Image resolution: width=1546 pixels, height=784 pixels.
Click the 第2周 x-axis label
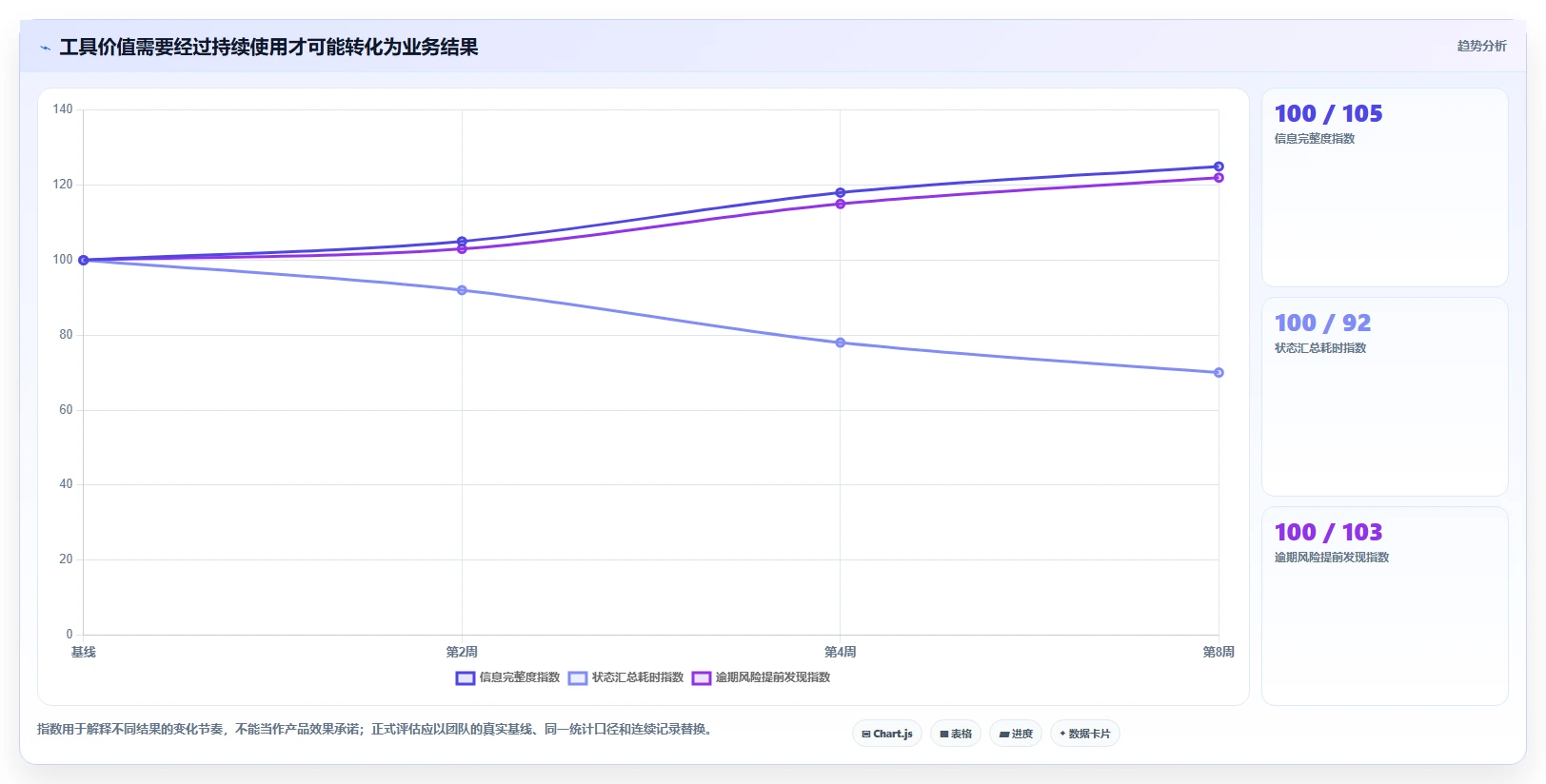click(462, 652)
